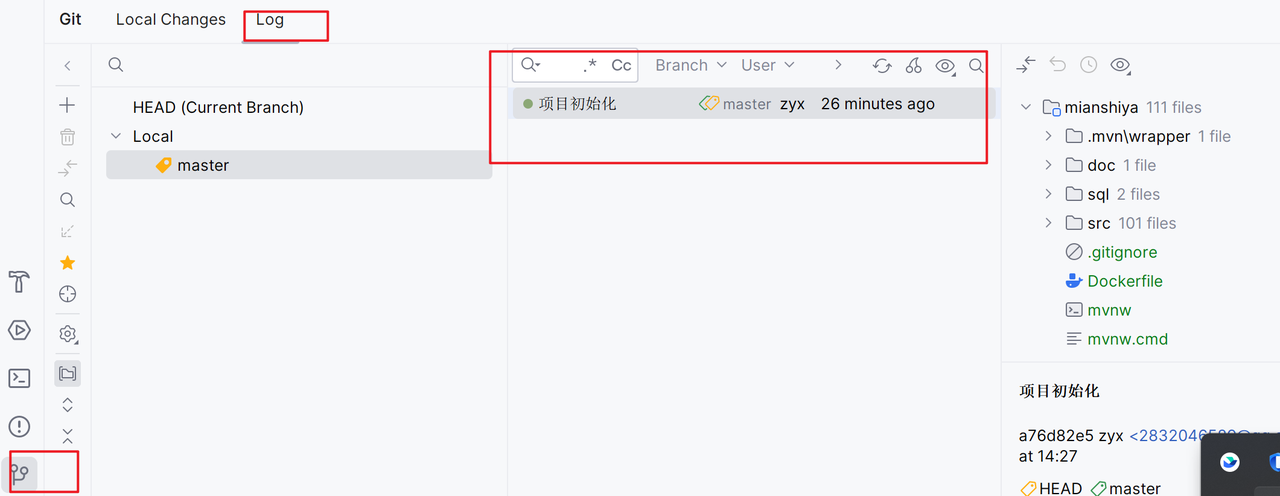
Task: Switch to the Log tab
Action: point(270,19)
